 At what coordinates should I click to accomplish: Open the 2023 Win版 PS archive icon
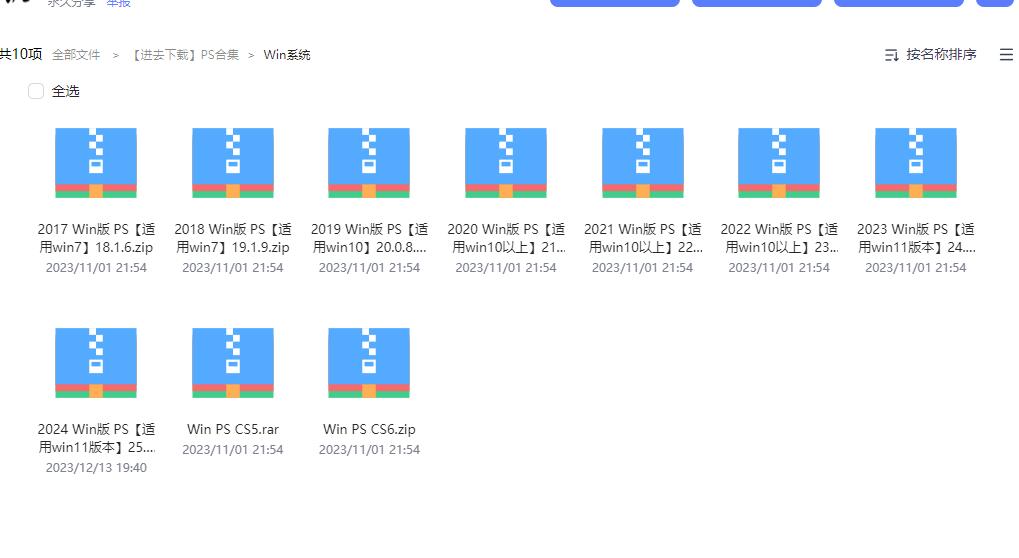point(916,162)
